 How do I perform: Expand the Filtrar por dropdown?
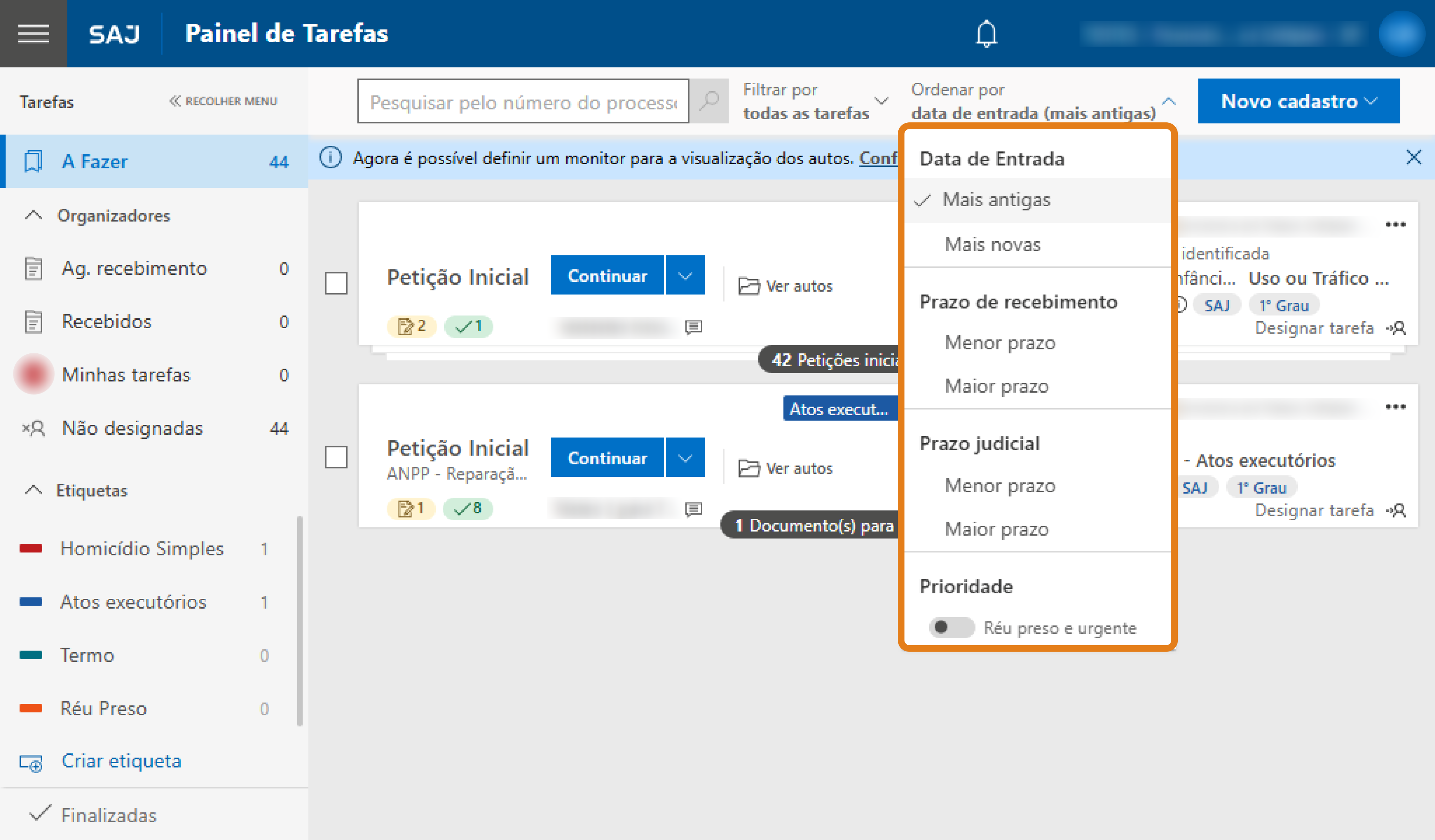814,102
